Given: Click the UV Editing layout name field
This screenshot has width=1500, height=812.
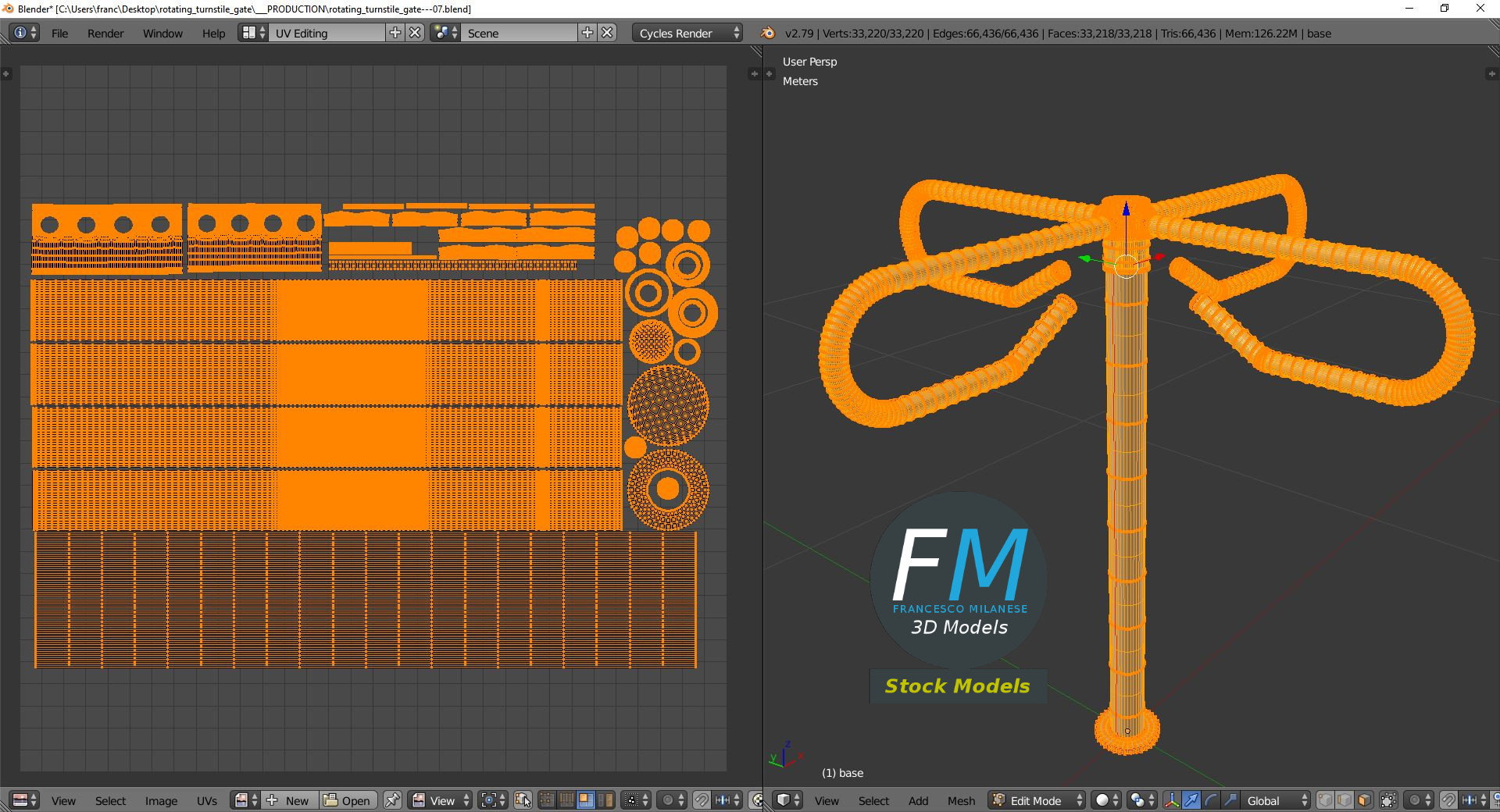Looking at the screenshot, I should pyautogui.click(x=327, y=33).
